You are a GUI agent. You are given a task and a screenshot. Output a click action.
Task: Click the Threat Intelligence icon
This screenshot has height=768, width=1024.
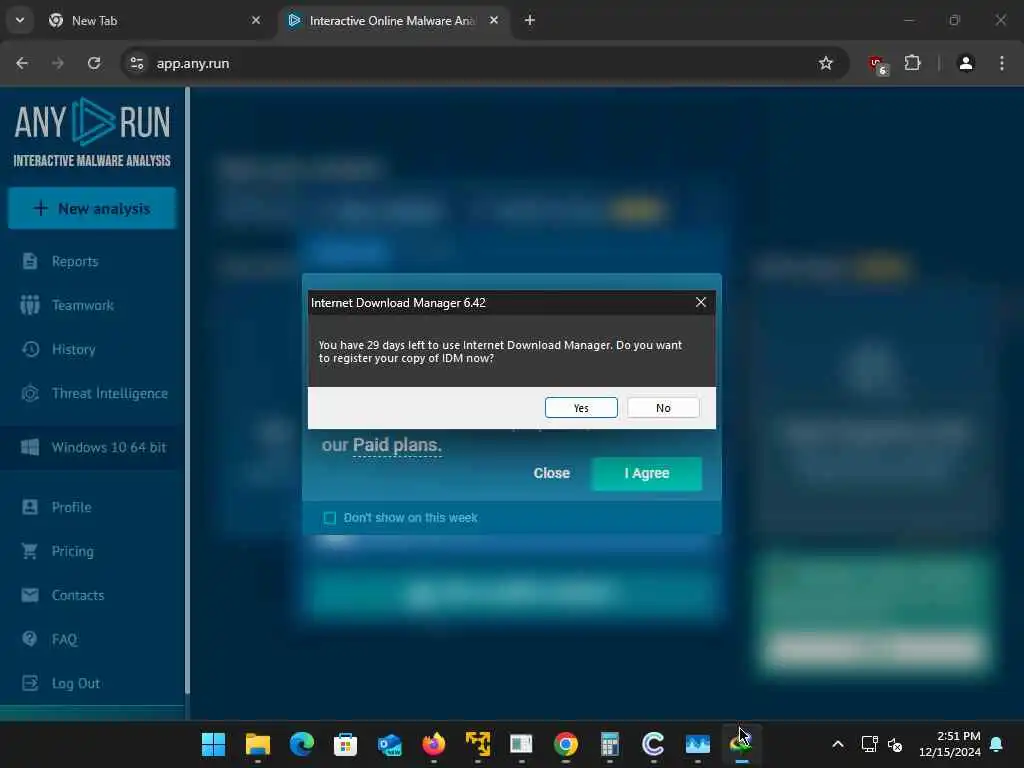point(30,393)
